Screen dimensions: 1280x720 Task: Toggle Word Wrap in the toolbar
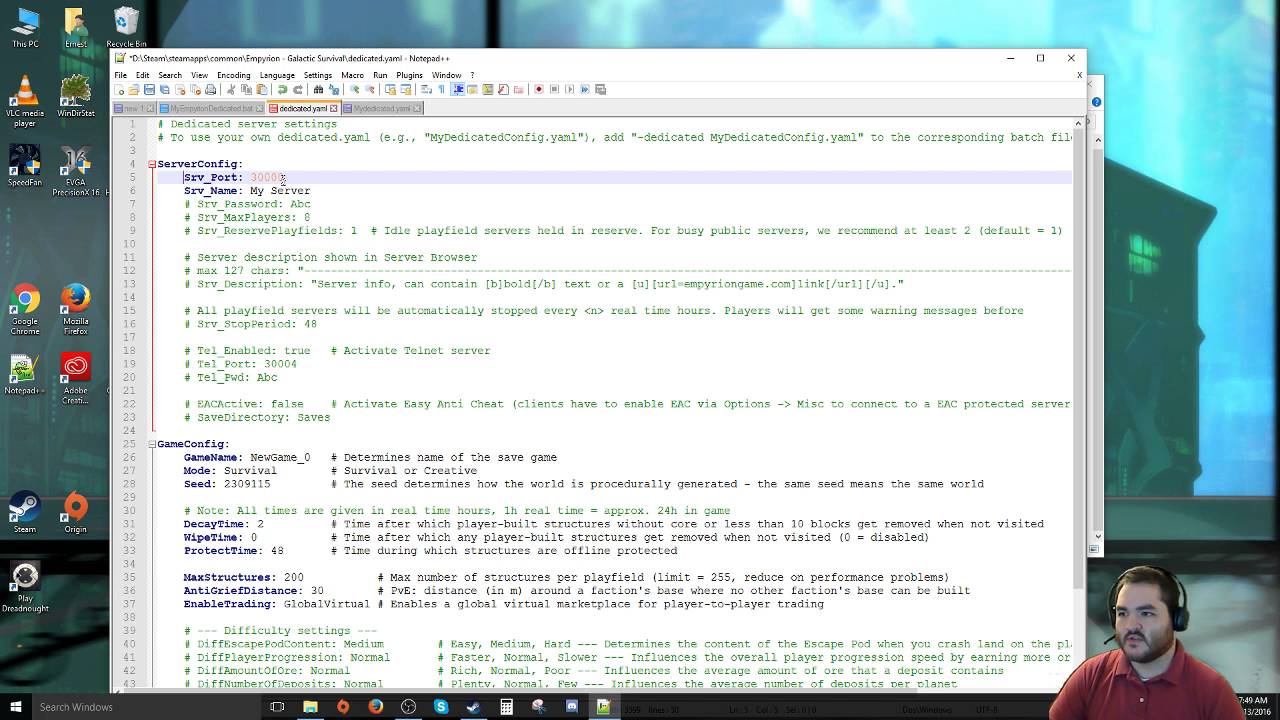pyautogui.click(x=426, y=89)
